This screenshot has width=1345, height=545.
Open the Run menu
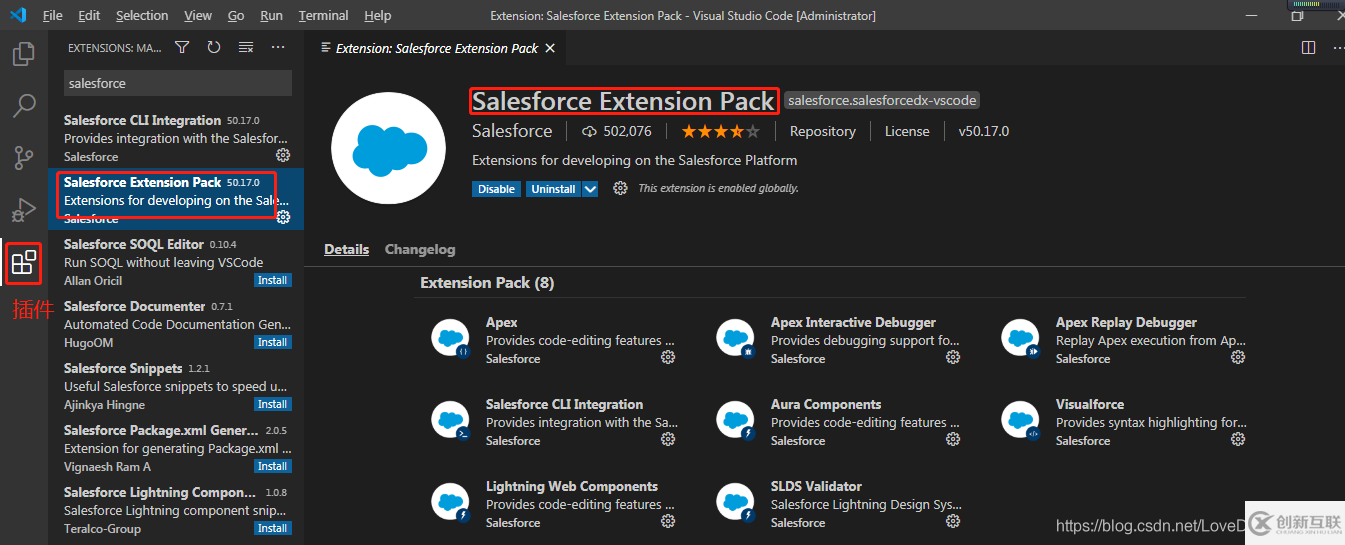[271, 16]
